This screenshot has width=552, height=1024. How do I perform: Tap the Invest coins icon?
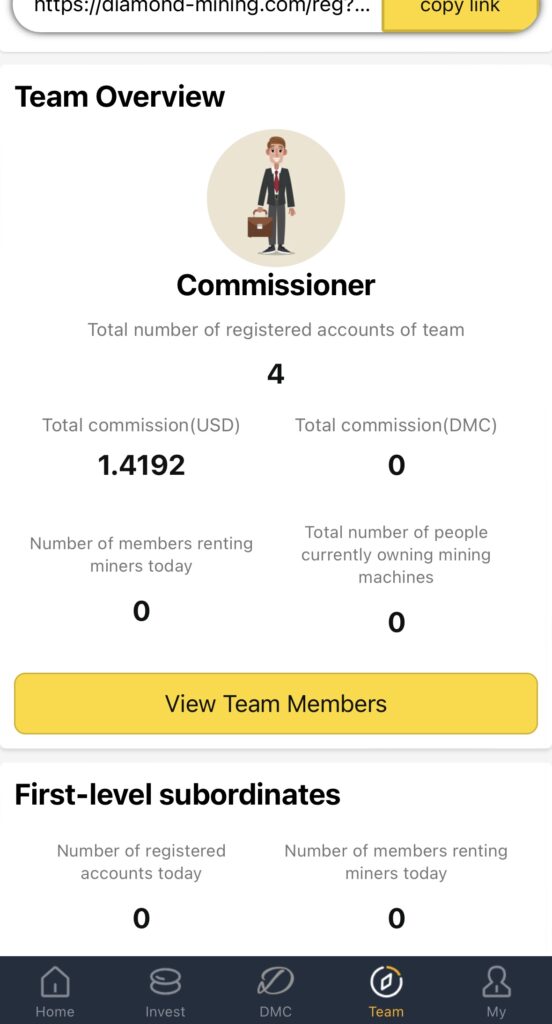pos(165,982)
